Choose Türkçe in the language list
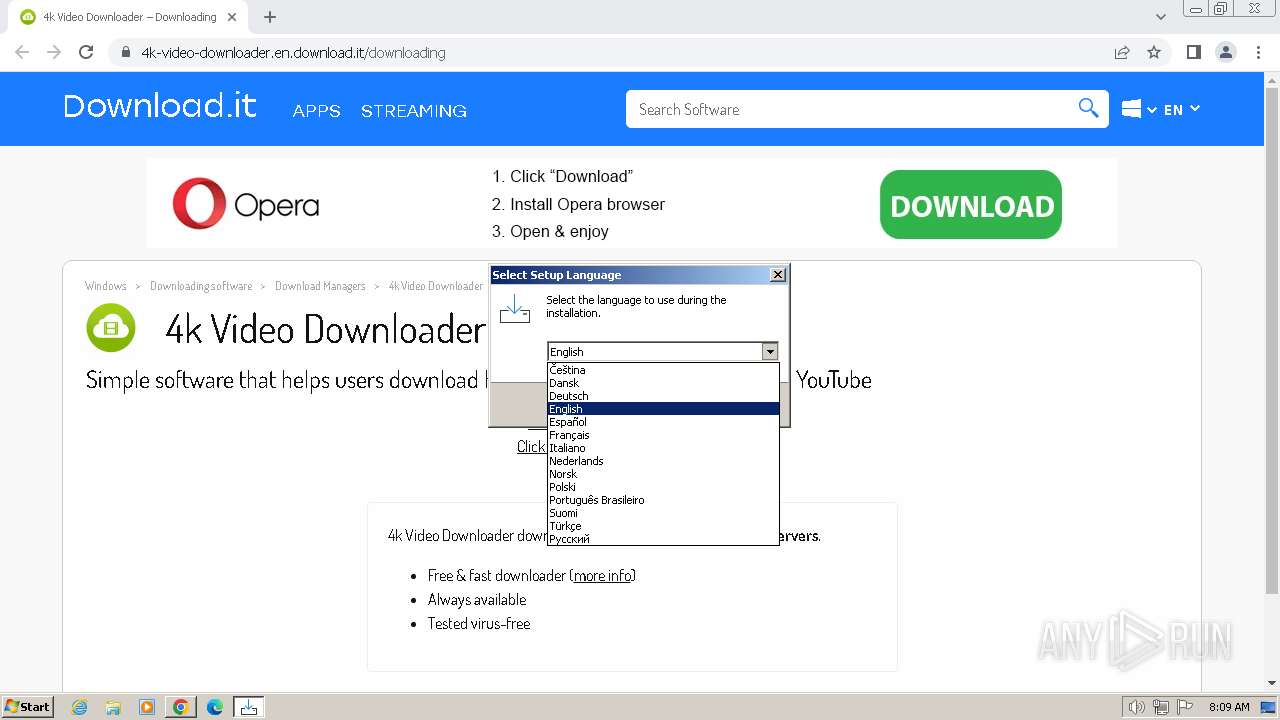The width and height of the screenshot is (1280, 720). coord(663,526)
